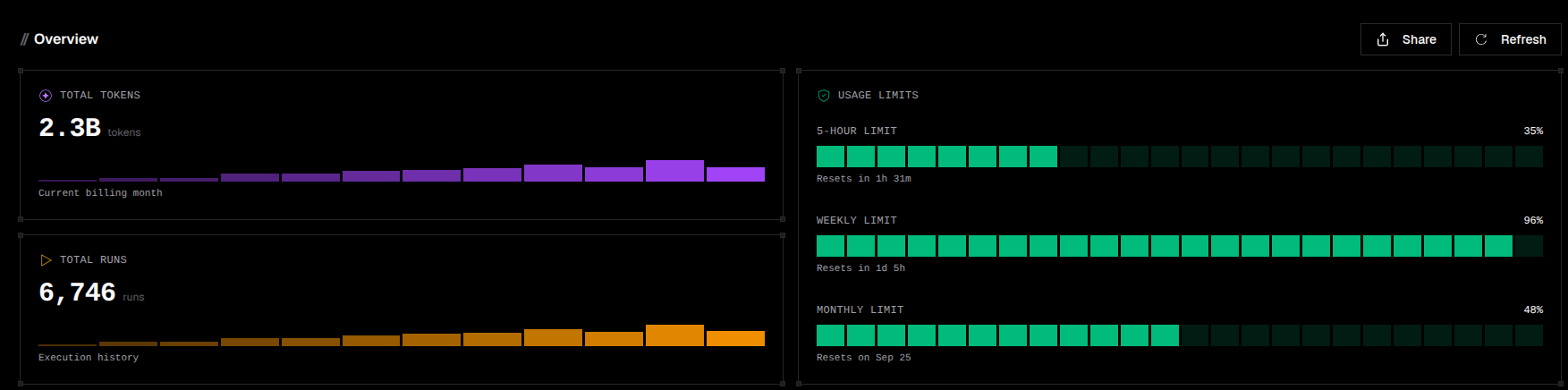Select the tallest orange runs history bar

point(674,335)
